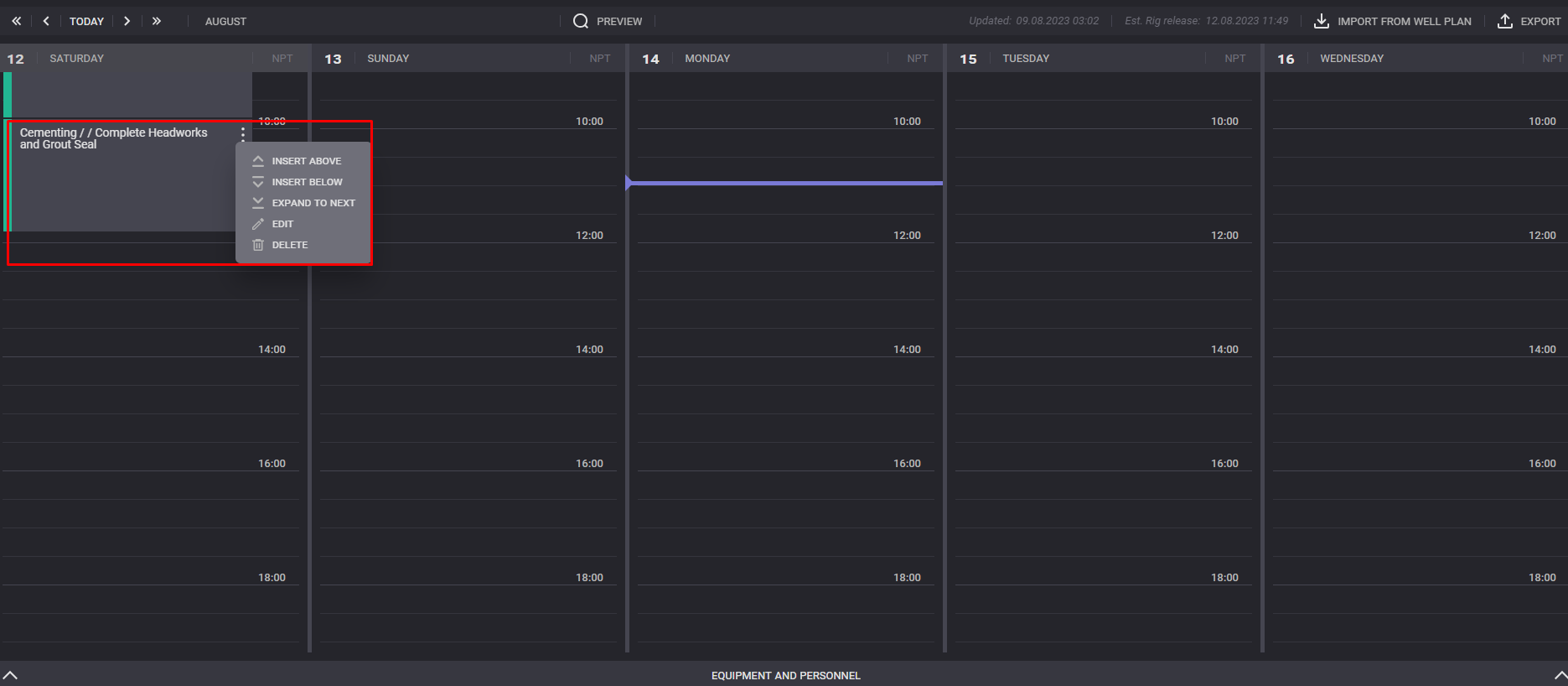The width and height of the screenshot is (1568, 686).
Task: Go to previous day with left chevron
Action: pos(46,21)
